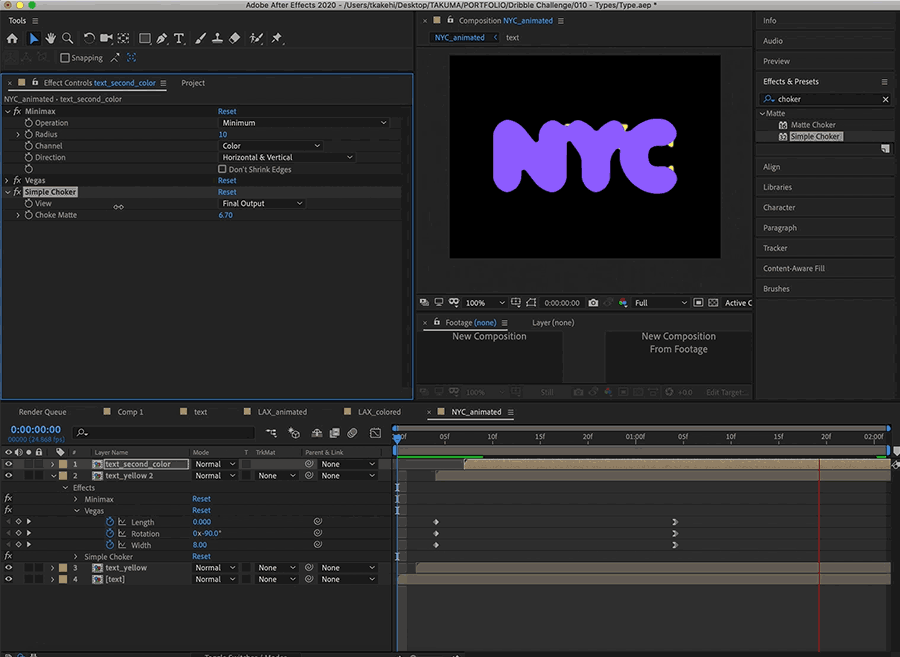900x657 pixels.
Task: Hide the [text] layer 4
Action: tap(8, 579)
